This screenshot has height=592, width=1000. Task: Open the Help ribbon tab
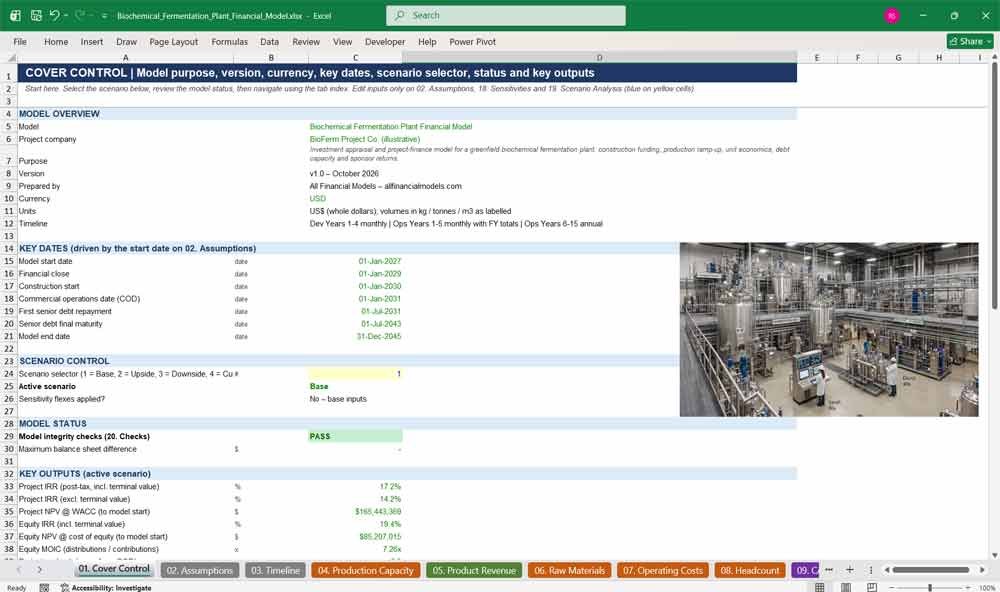coord(427,41)
